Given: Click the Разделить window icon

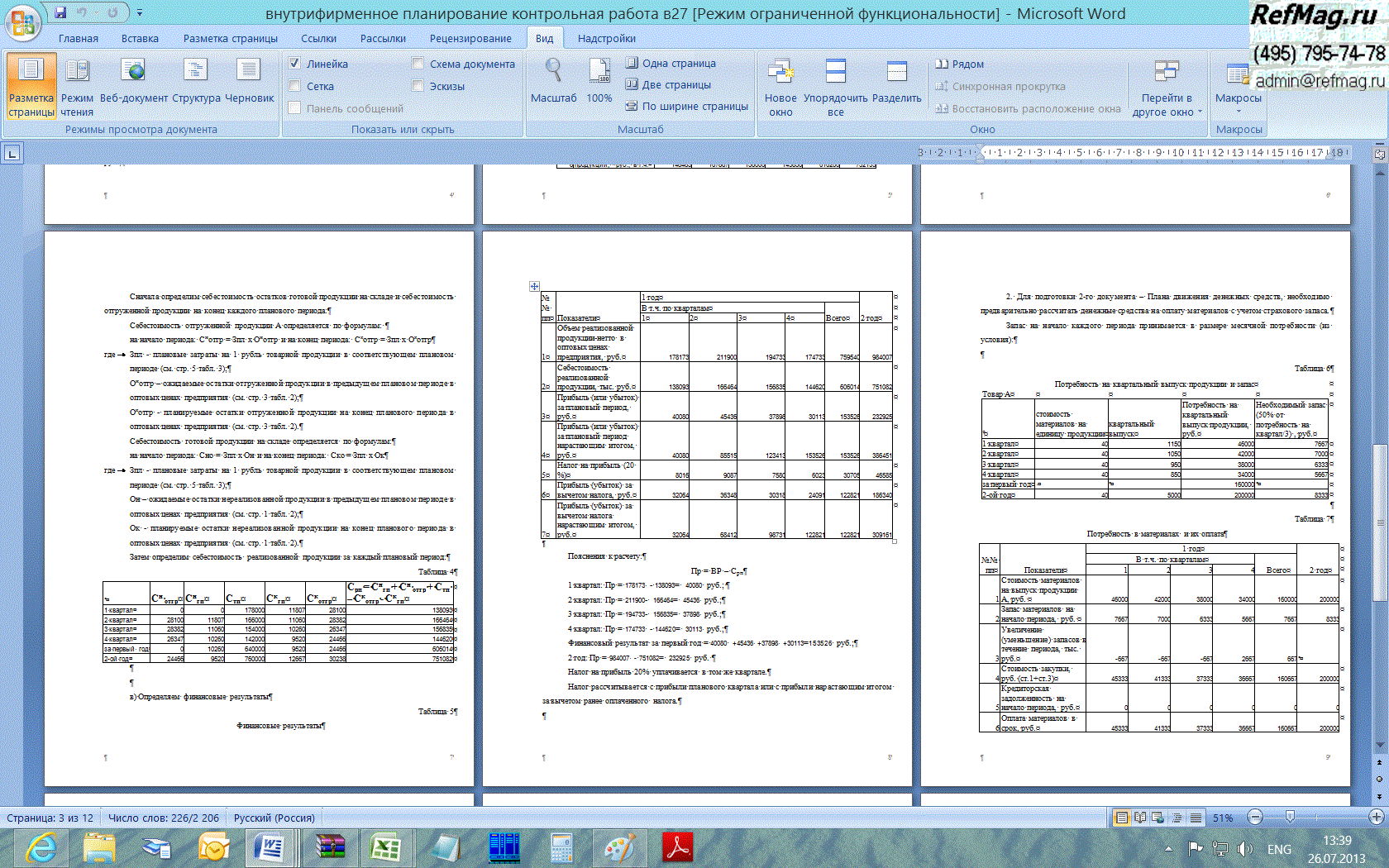Looking at the screenshot, I should tap(897, 72).
